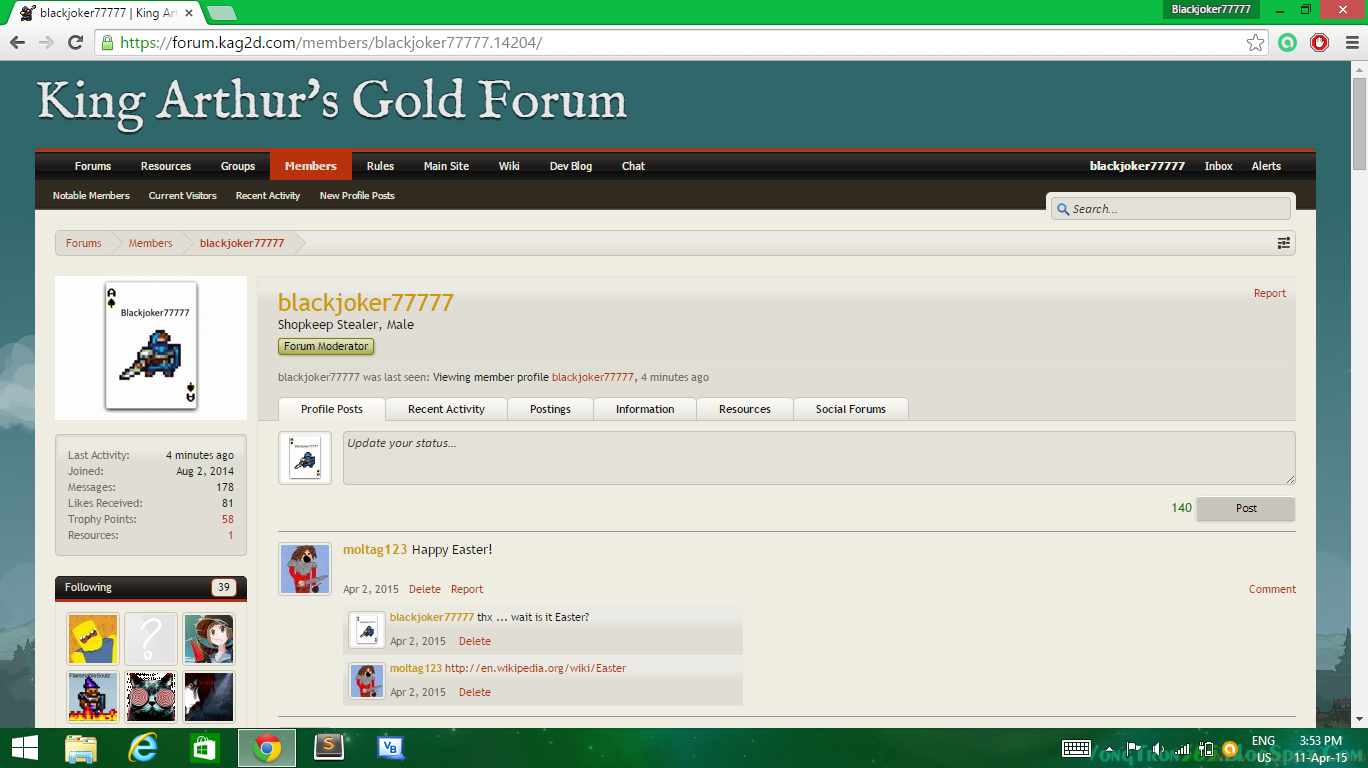Image resolution: width=1368 pixels, height=768 pixels.
Task: Open the Wiki navigation tab
Action: coord(509,166)
